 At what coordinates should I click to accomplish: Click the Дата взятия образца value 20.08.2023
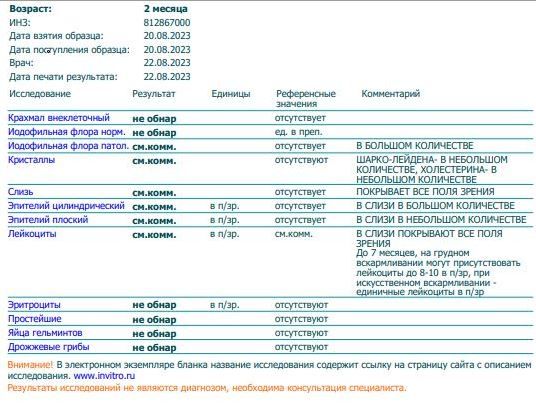pyautogui.click(x=167, y=36)
